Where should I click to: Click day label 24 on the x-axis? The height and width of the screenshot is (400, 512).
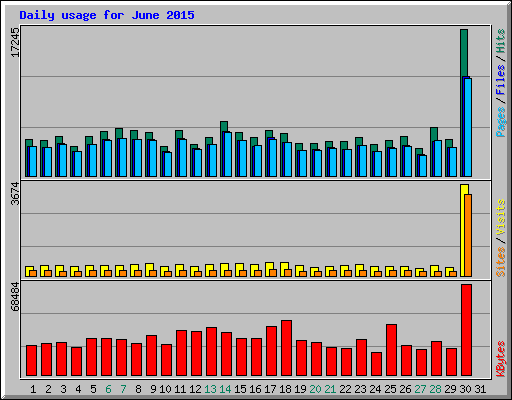point(375,389)
